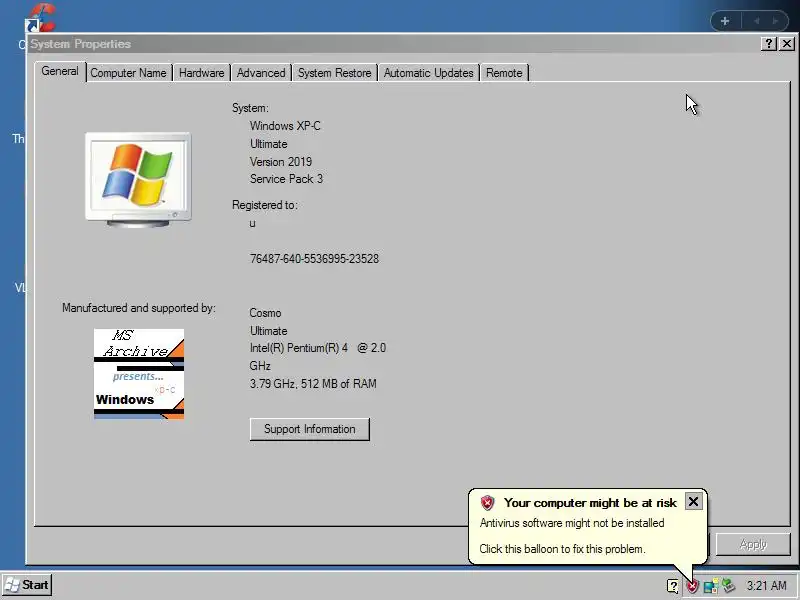Click the 'Version 2019' text

point(281,162)
